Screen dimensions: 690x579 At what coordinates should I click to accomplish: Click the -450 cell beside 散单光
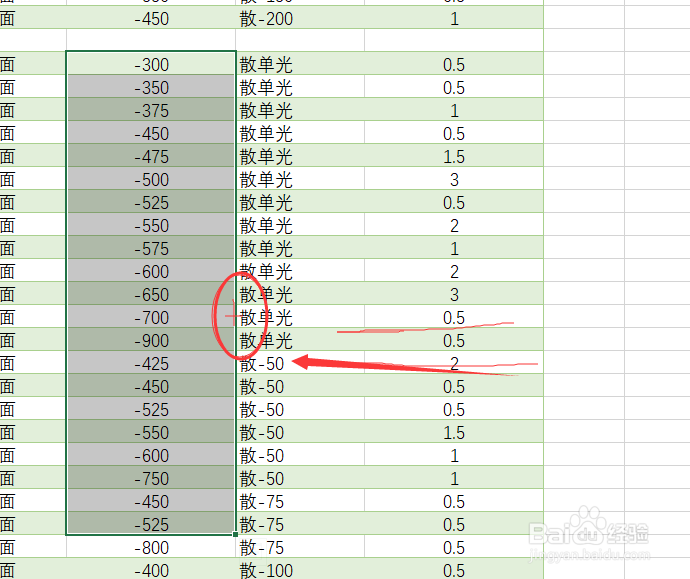tap(151, 133)
